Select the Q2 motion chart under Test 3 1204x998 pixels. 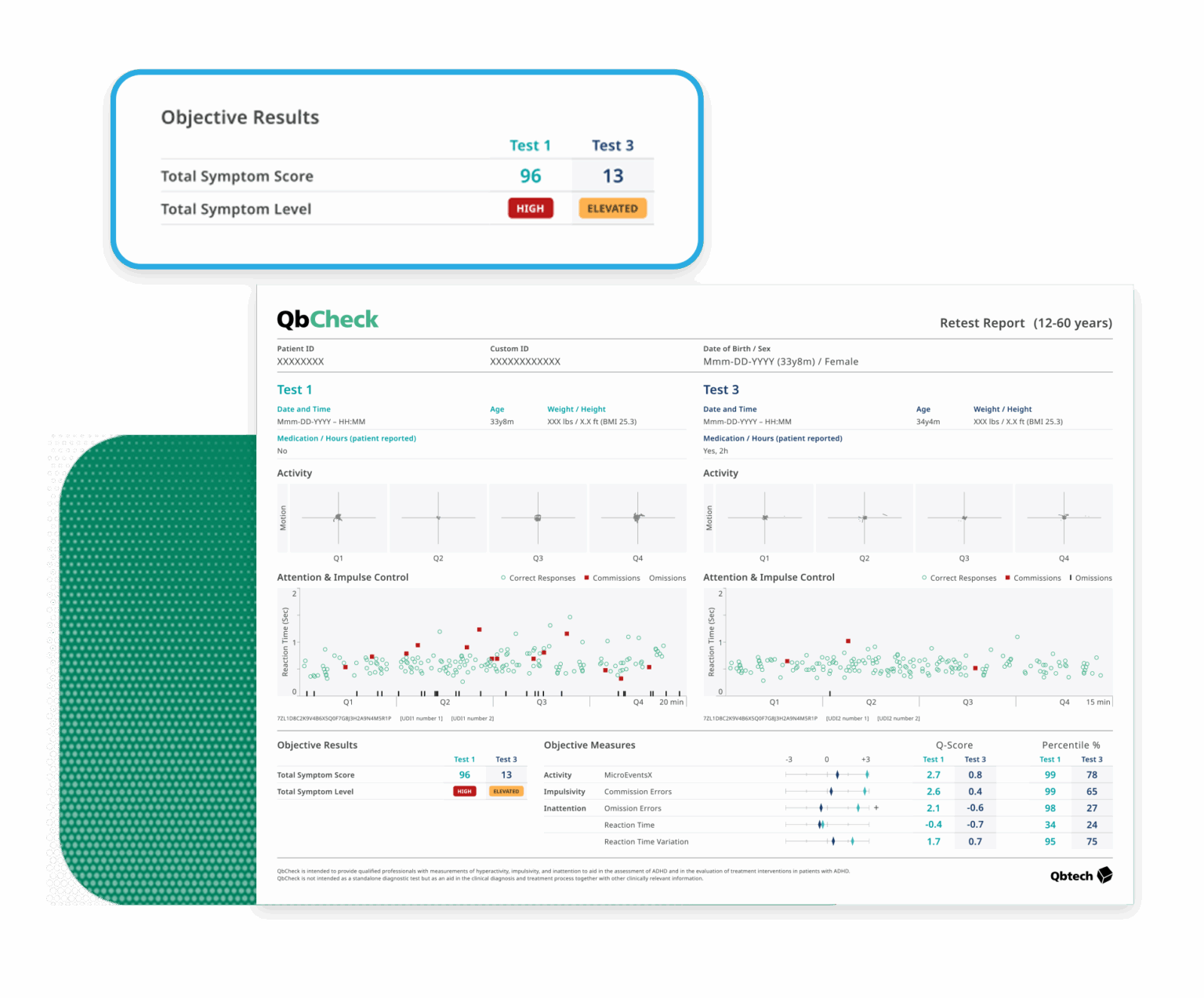pyautogui.click(x=864, y=517)
